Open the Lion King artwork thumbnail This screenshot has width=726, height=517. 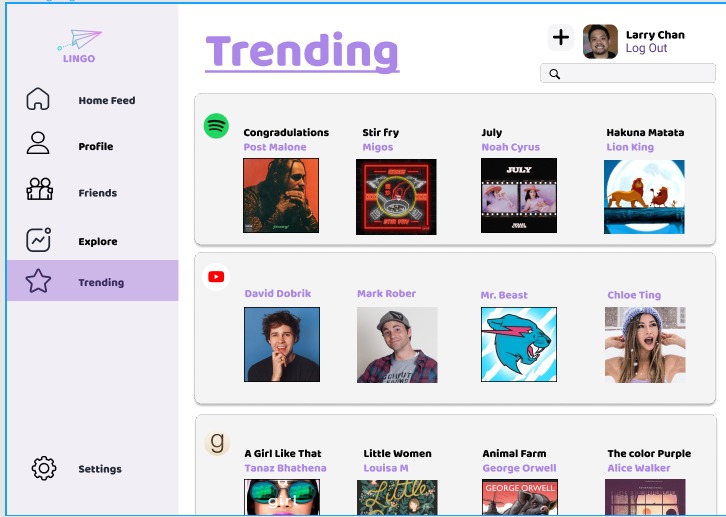click(x=645, y=197)
